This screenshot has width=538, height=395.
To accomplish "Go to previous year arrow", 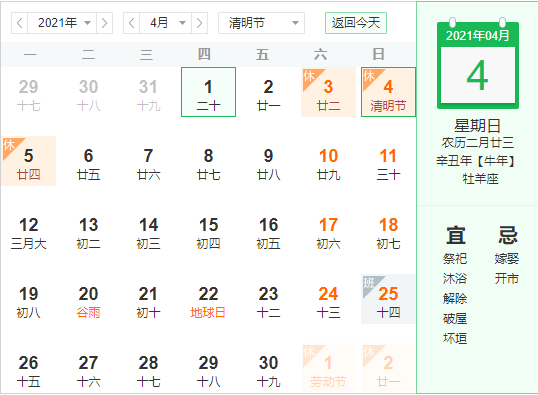I will coord(20,23).
